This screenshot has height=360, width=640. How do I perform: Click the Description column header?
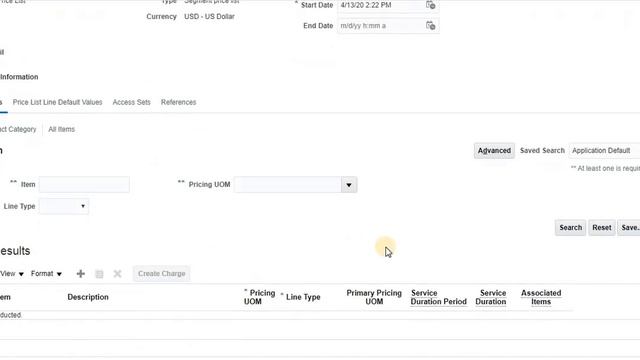tap(88, 297)
